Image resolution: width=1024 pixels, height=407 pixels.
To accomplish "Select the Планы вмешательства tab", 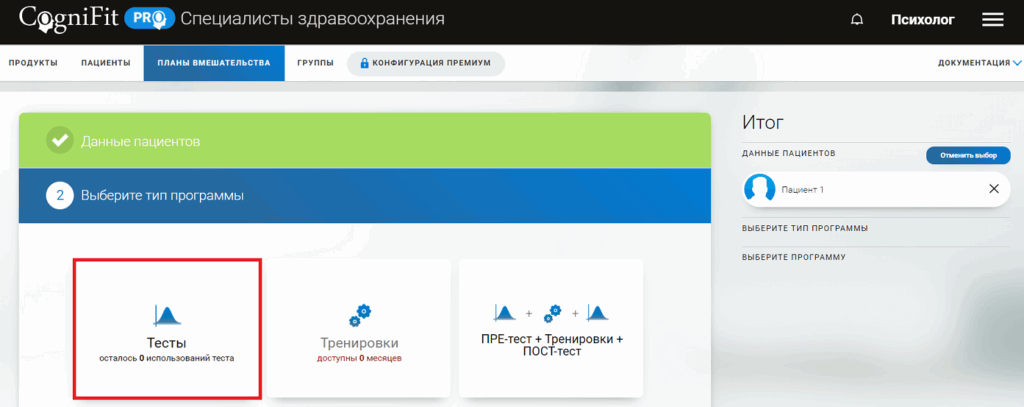I will 213,63.
